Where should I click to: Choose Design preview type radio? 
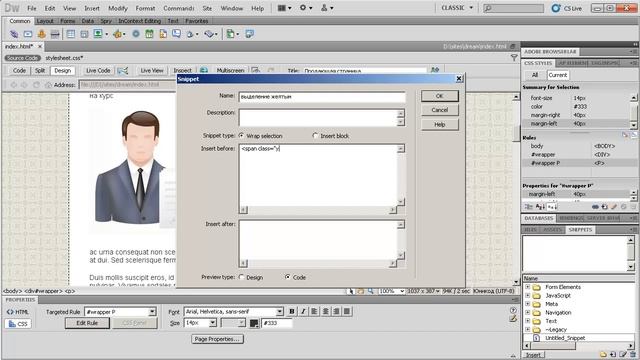(241, 277)
